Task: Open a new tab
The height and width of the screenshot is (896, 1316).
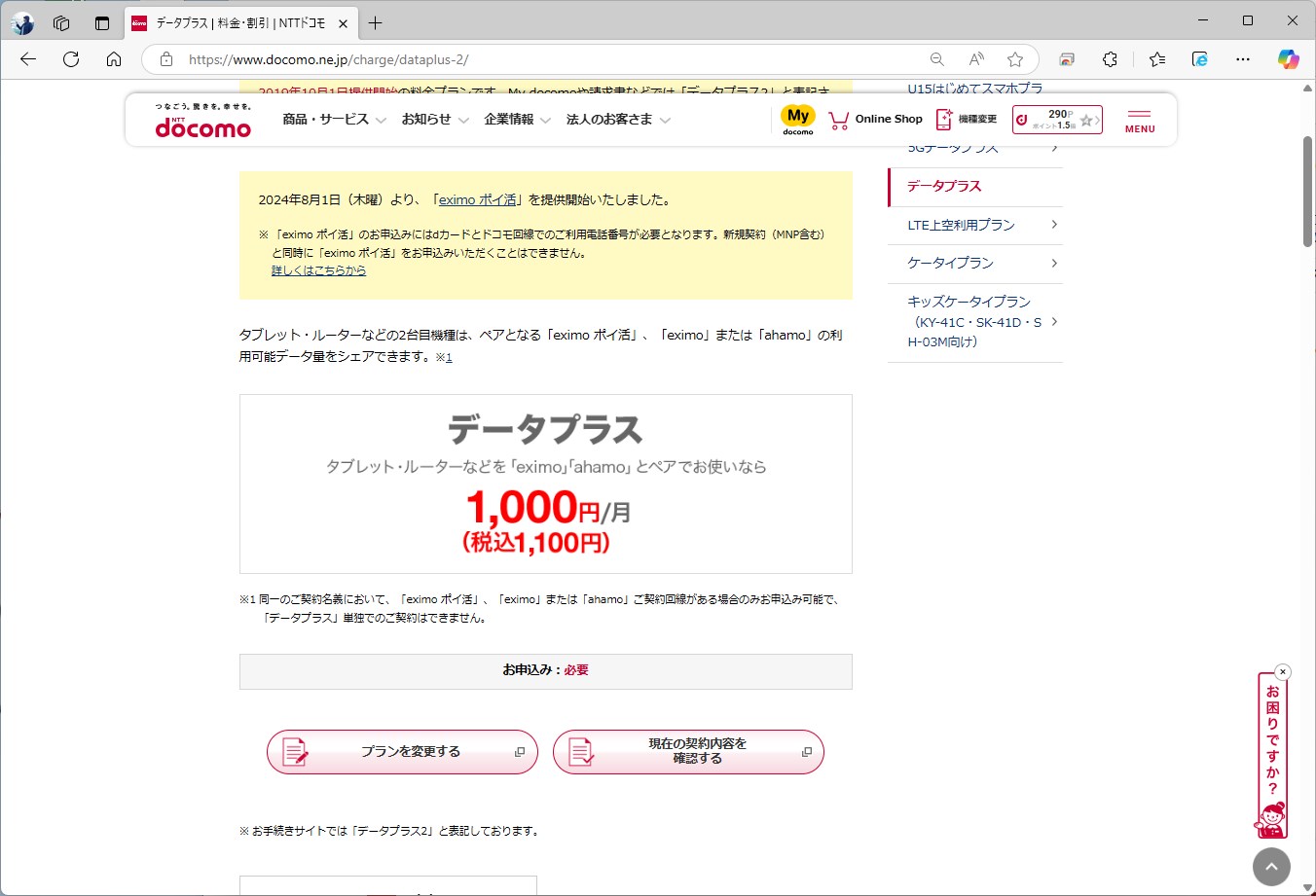Action: tap(376, 23)
